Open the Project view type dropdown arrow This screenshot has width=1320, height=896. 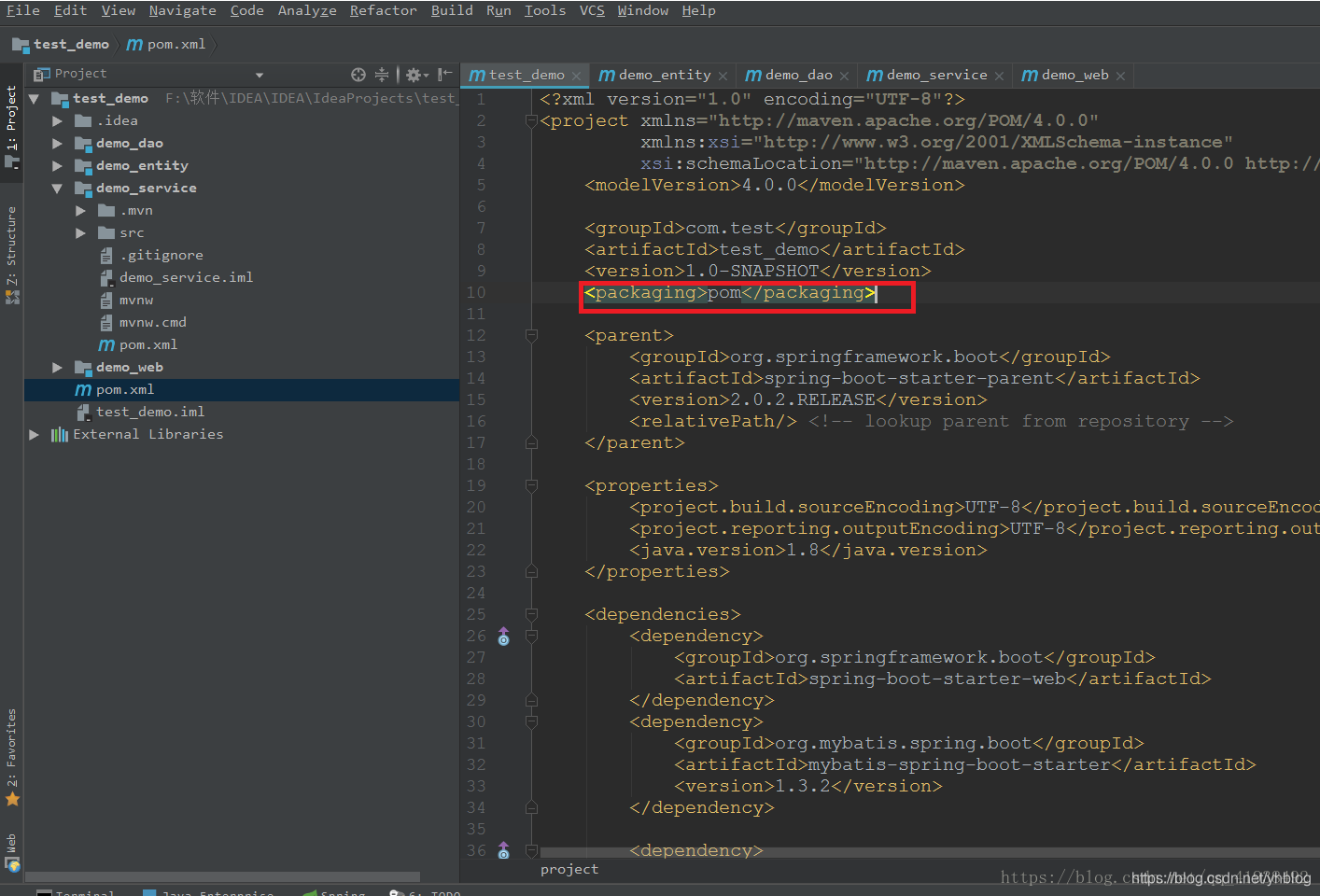click(x=260, y=75)
